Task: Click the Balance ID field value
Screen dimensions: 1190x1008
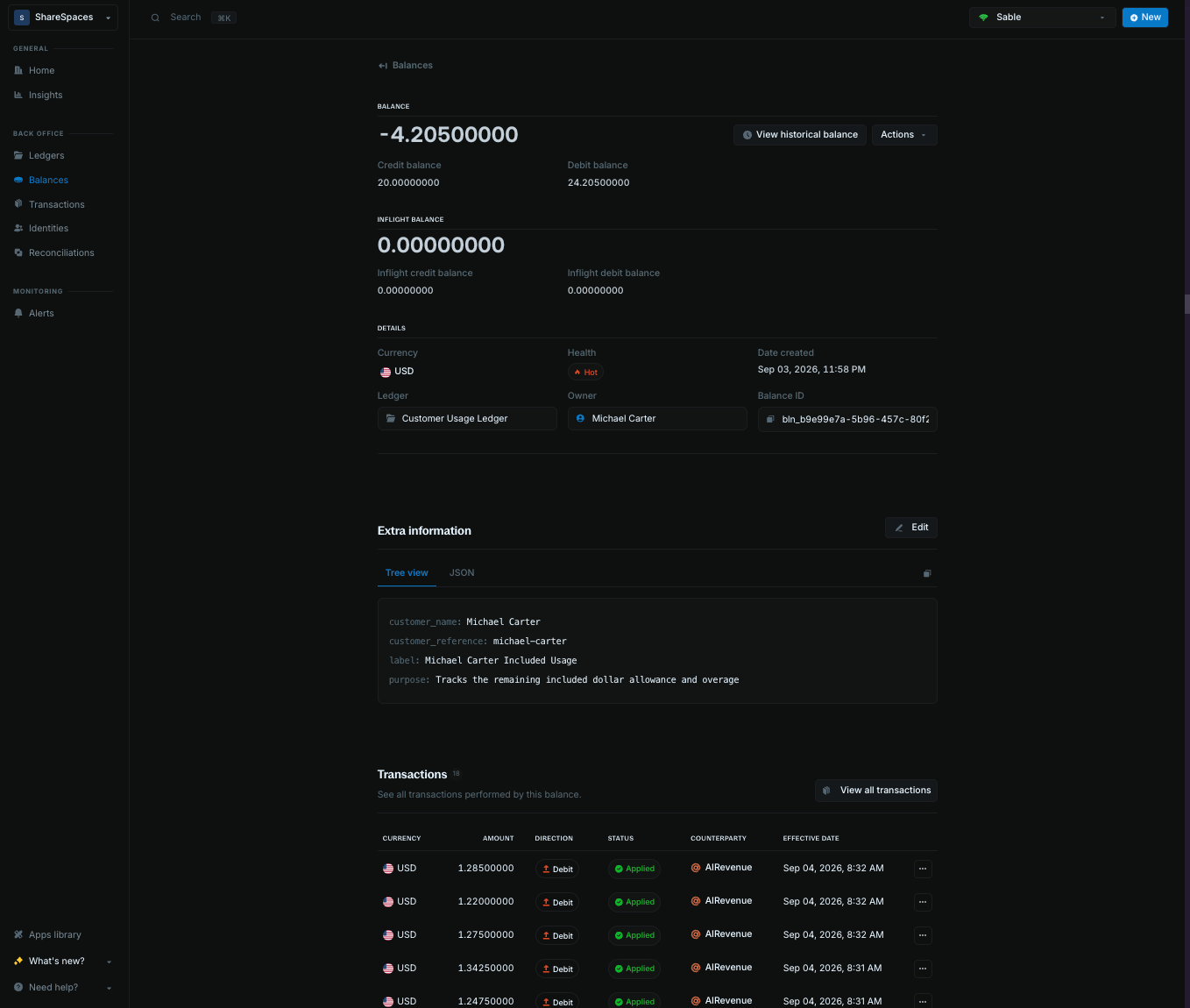Action: (855, 420)
